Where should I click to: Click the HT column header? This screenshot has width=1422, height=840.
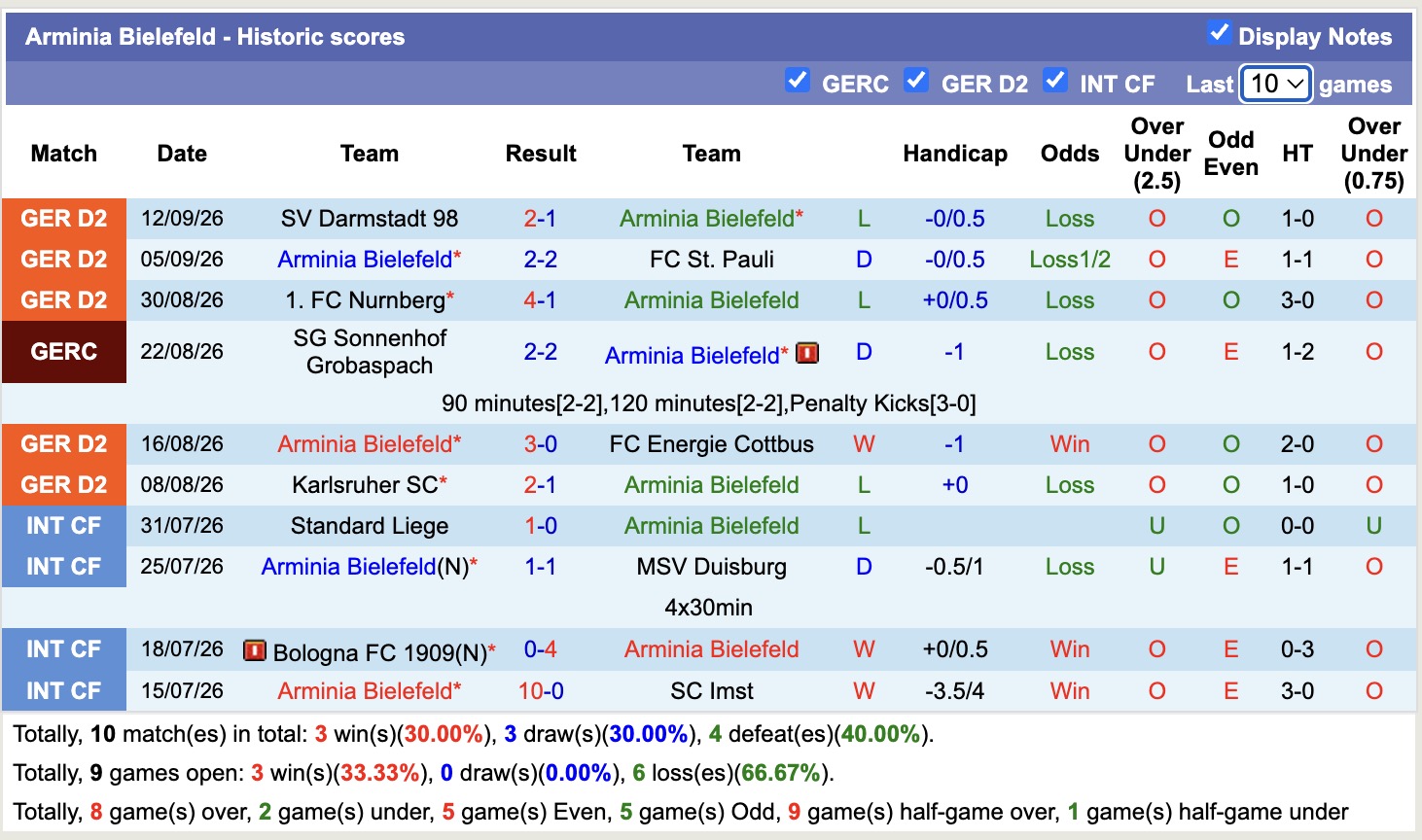(1298, 154)
